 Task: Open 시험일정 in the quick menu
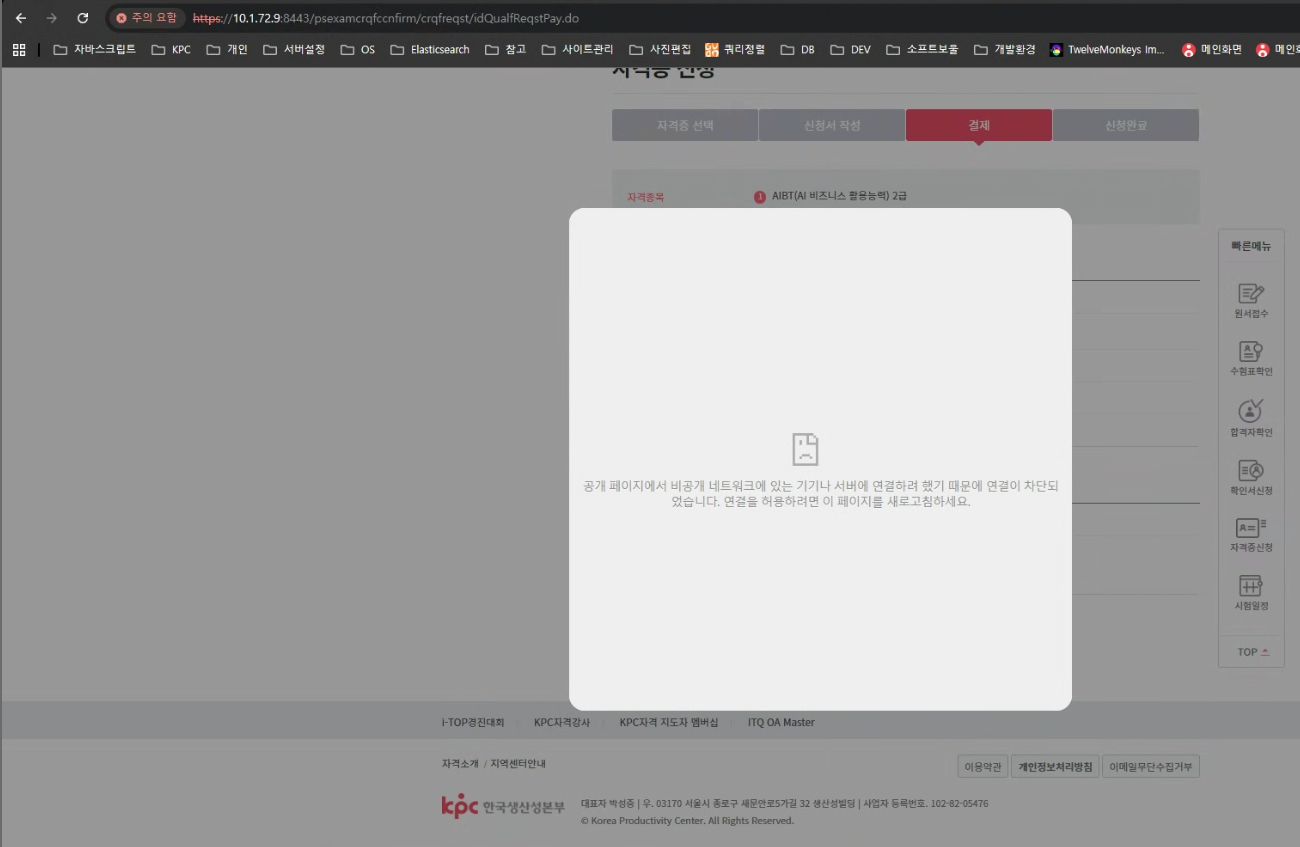click(1251, 593)
